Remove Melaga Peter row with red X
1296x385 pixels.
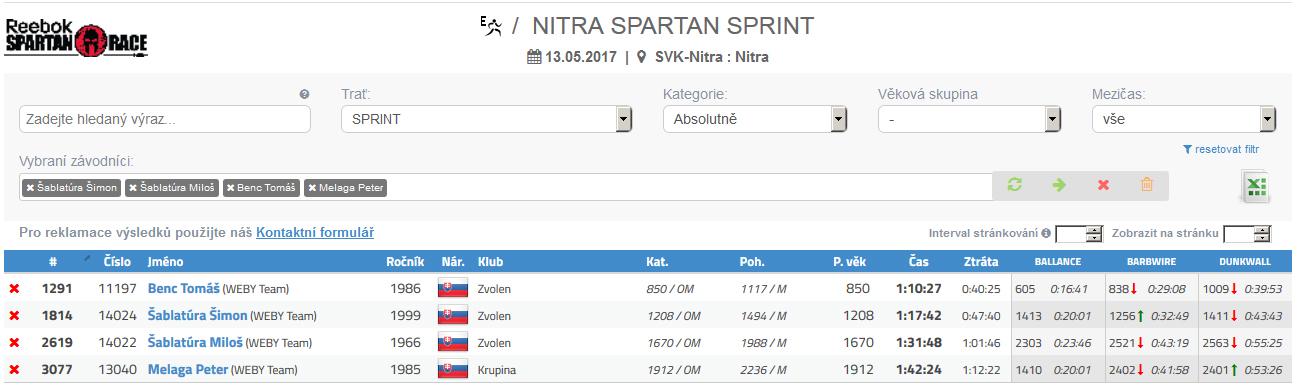(x=14, y=370)
